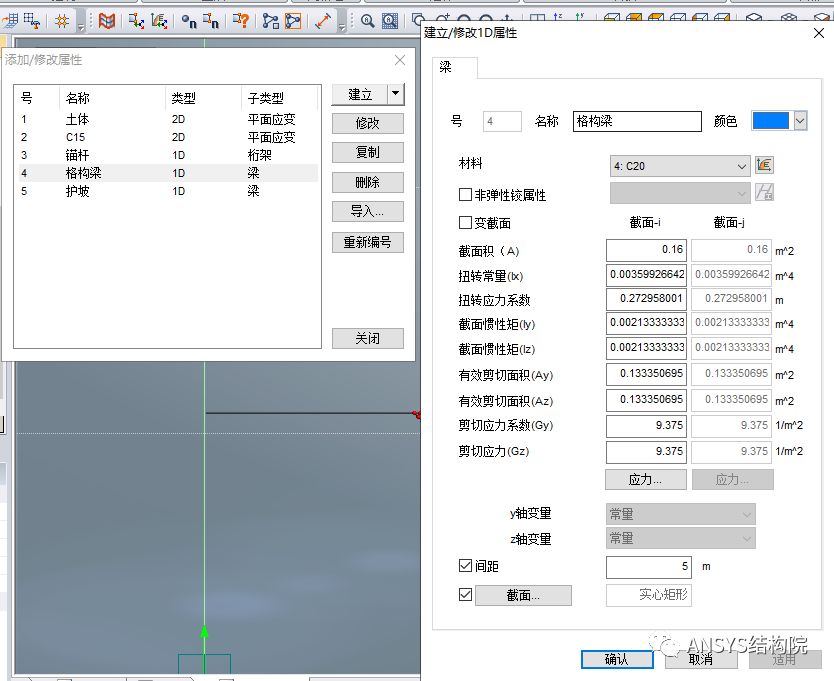
Task: Uncheck the 间距 checkbox
Action: pyautogui.click(x=465, y=566)
